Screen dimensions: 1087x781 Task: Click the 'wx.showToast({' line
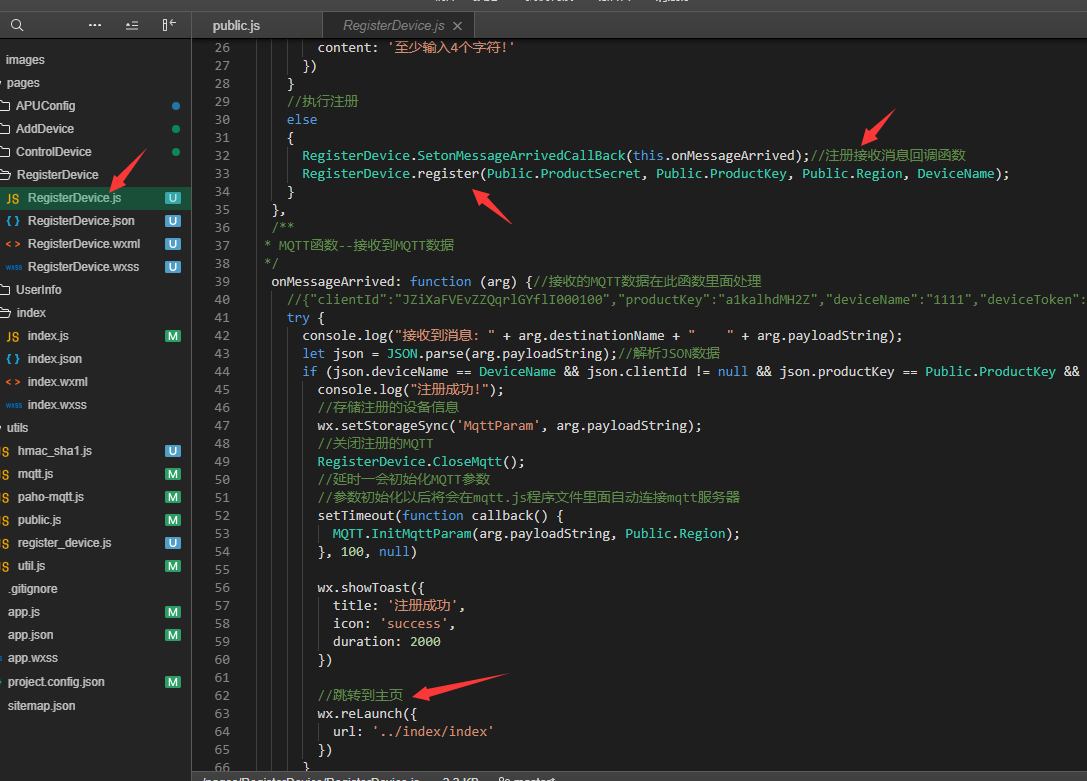coord(371,588)
